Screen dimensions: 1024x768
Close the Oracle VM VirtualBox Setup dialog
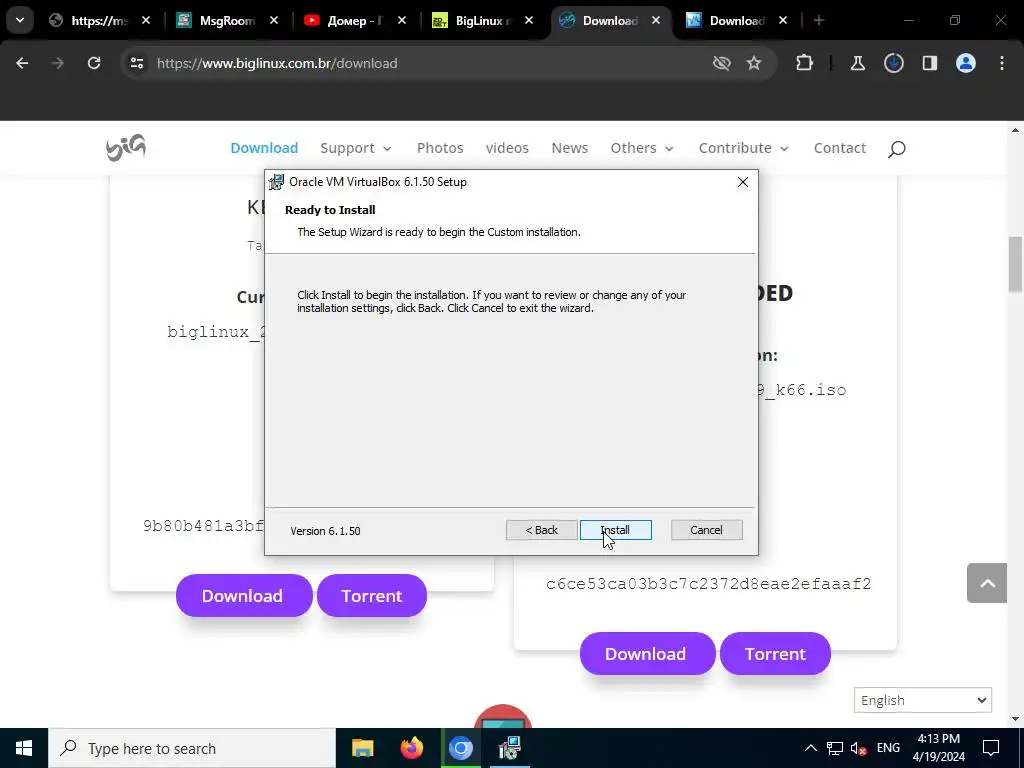743,182
